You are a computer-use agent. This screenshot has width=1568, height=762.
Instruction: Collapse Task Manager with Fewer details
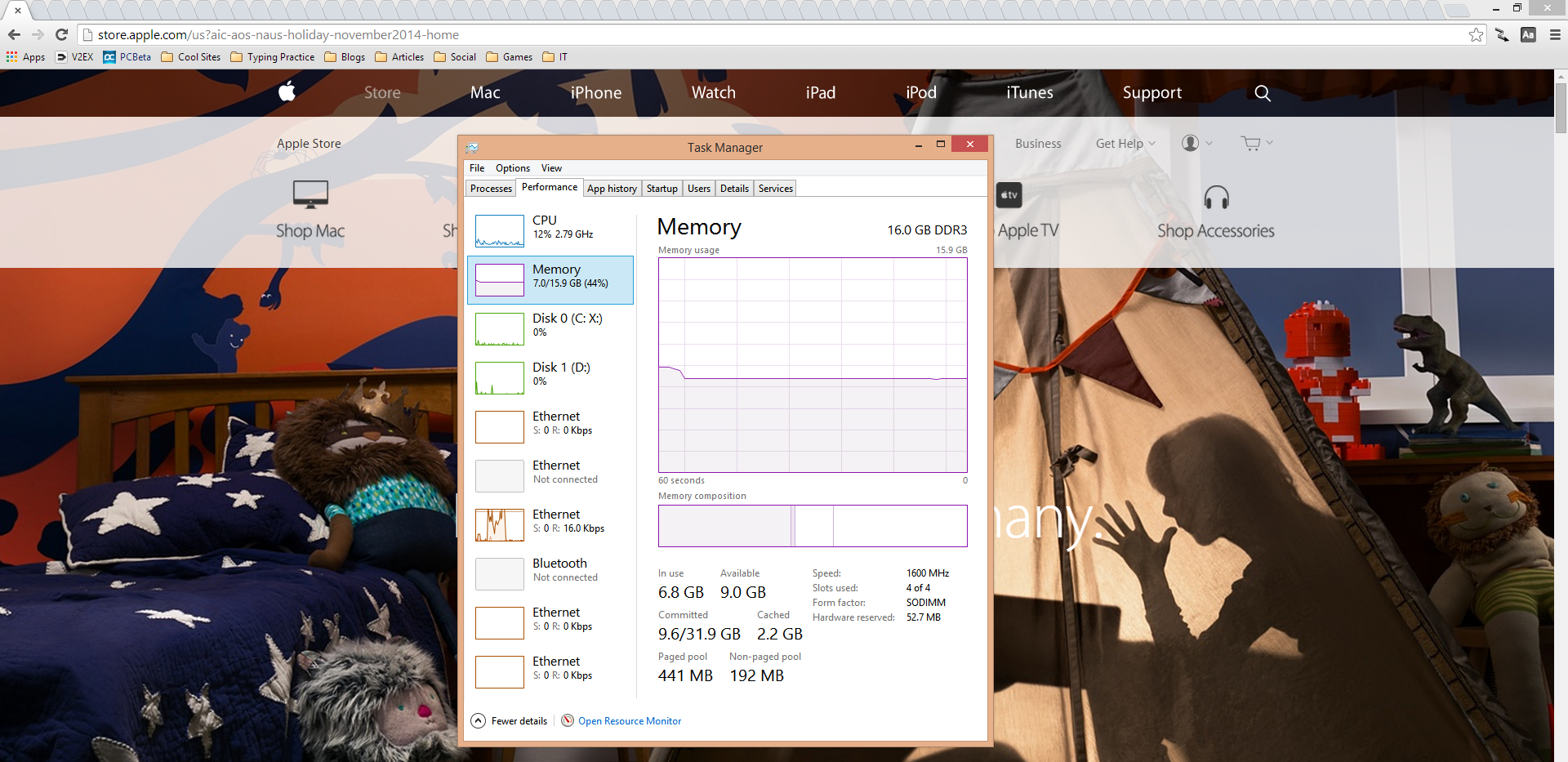510,721
